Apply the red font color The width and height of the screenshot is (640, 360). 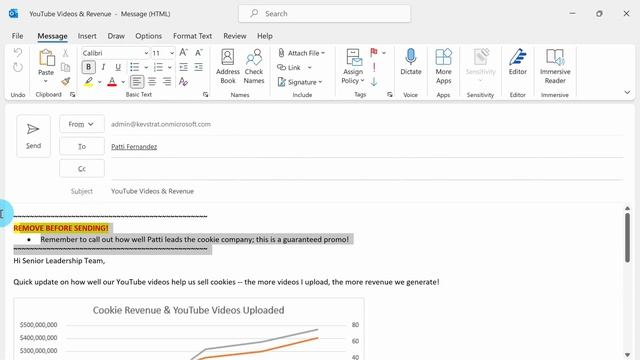pos(112,82)
